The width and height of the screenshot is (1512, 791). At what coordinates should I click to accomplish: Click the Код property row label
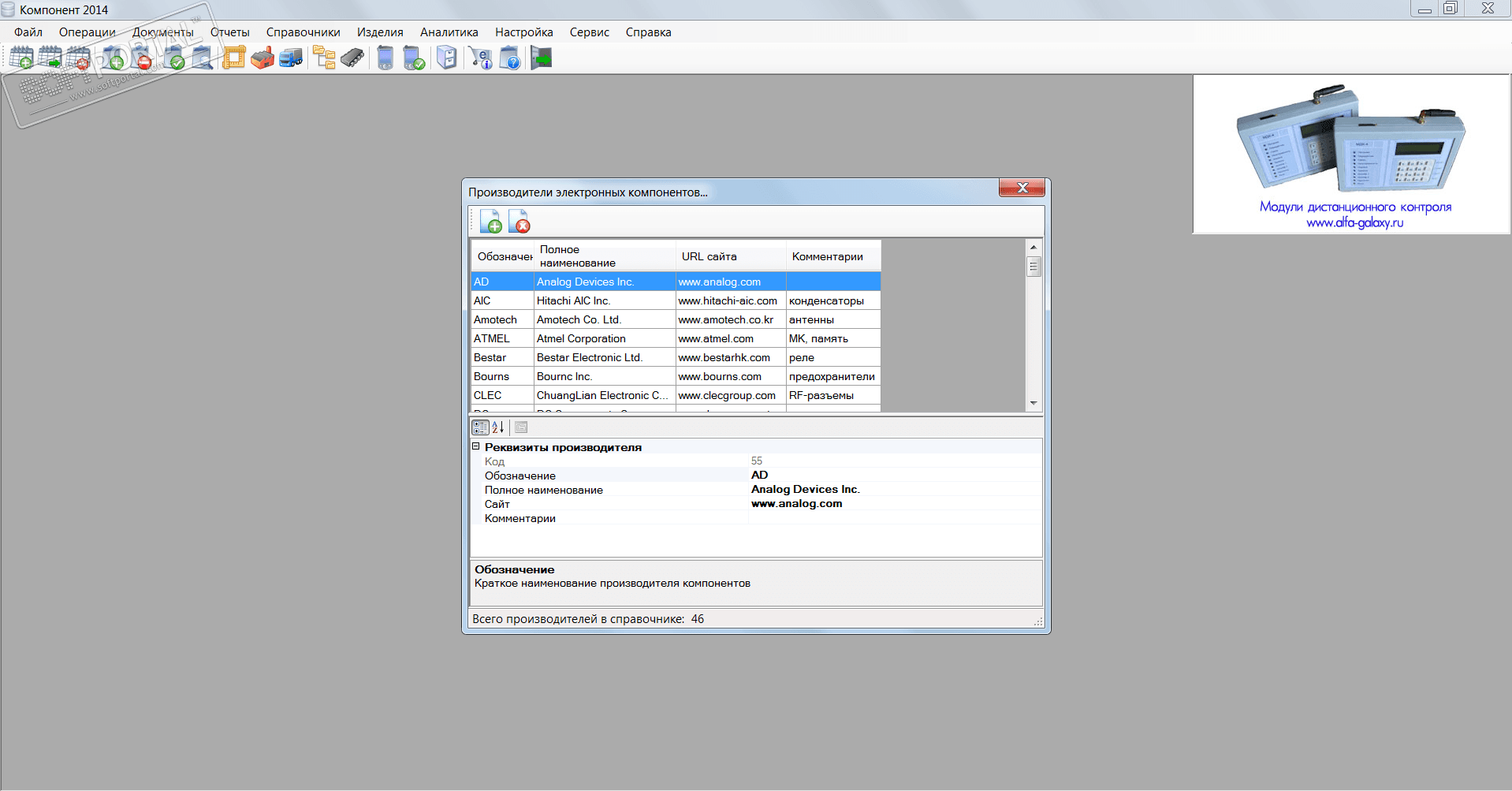point(494,461)
